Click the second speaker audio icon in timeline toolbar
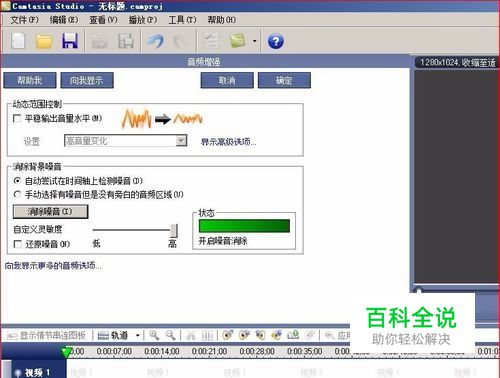Image resolution: width=500 pixels, height=378 pixels. (x=244, y=335)
